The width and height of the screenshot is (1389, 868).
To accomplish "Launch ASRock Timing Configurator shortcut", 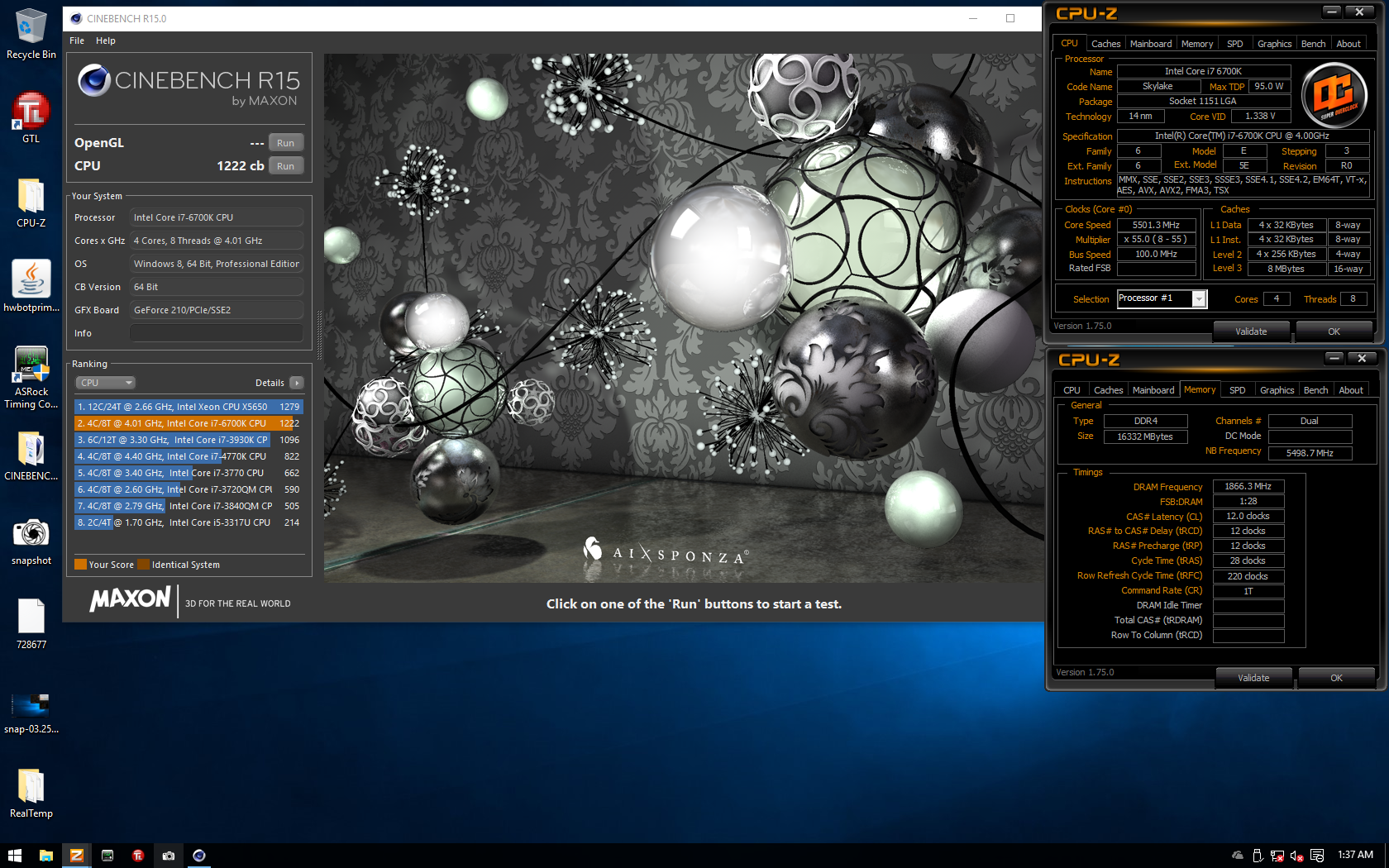I will click(x=31, y=377).
